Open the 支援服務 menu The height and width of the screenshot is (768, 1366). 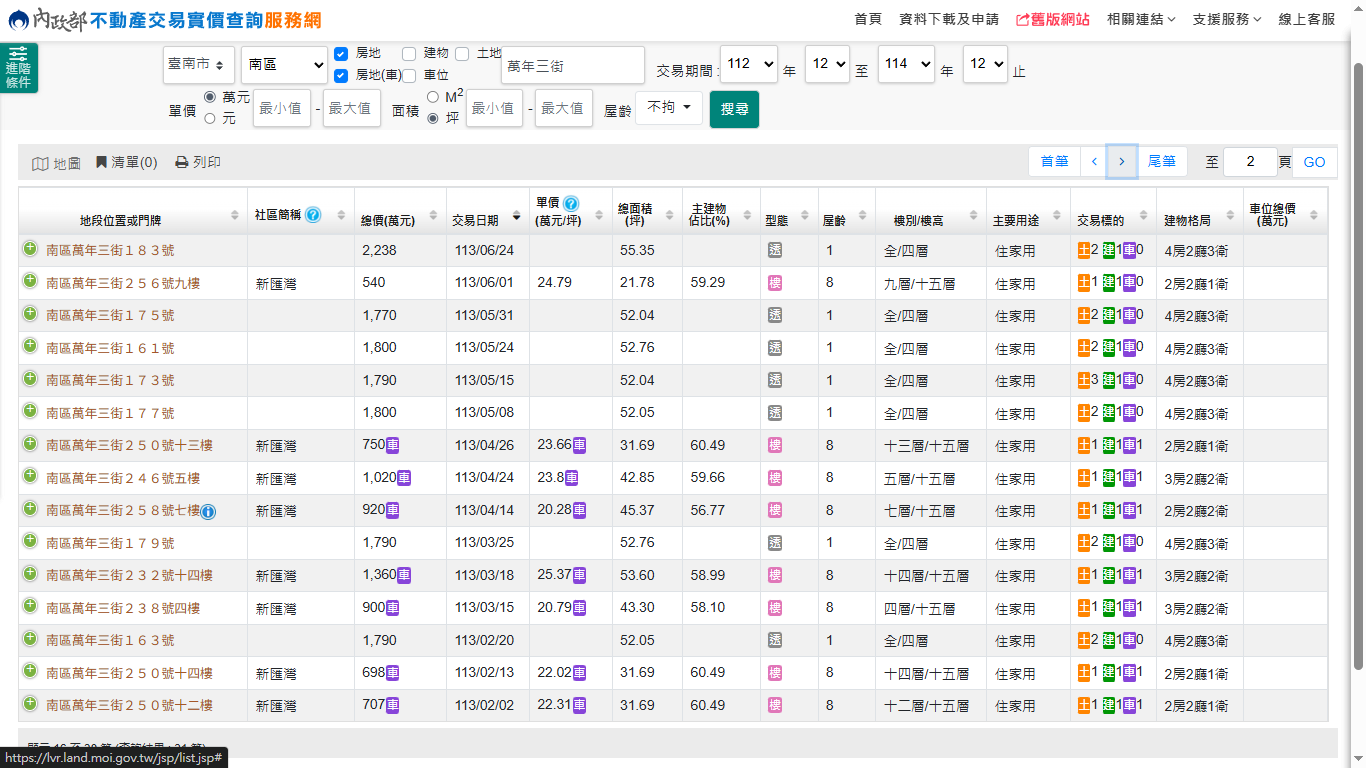click(1227, 19)
